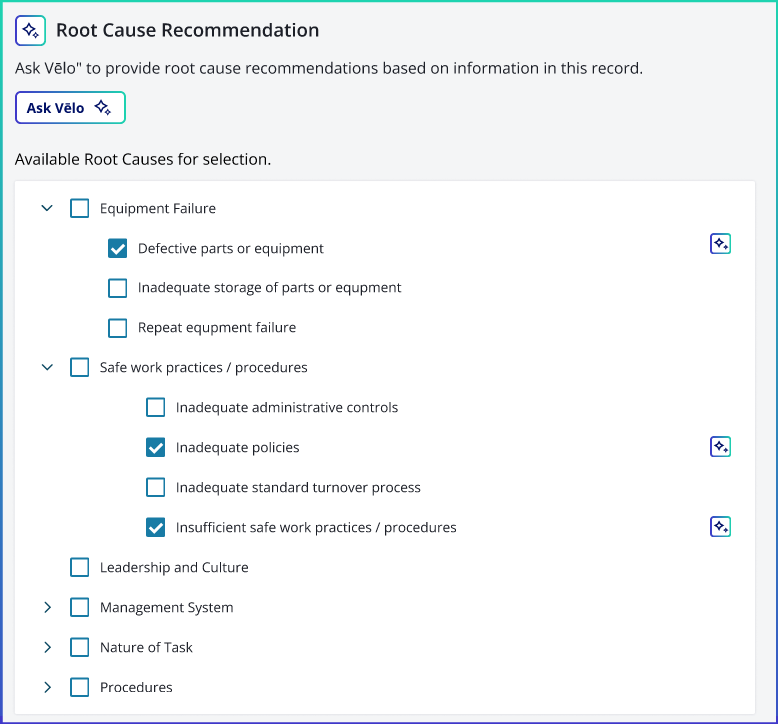
Task: Uncheck Insufficient safe work practices / procedures
Action: tap(155, 527)
